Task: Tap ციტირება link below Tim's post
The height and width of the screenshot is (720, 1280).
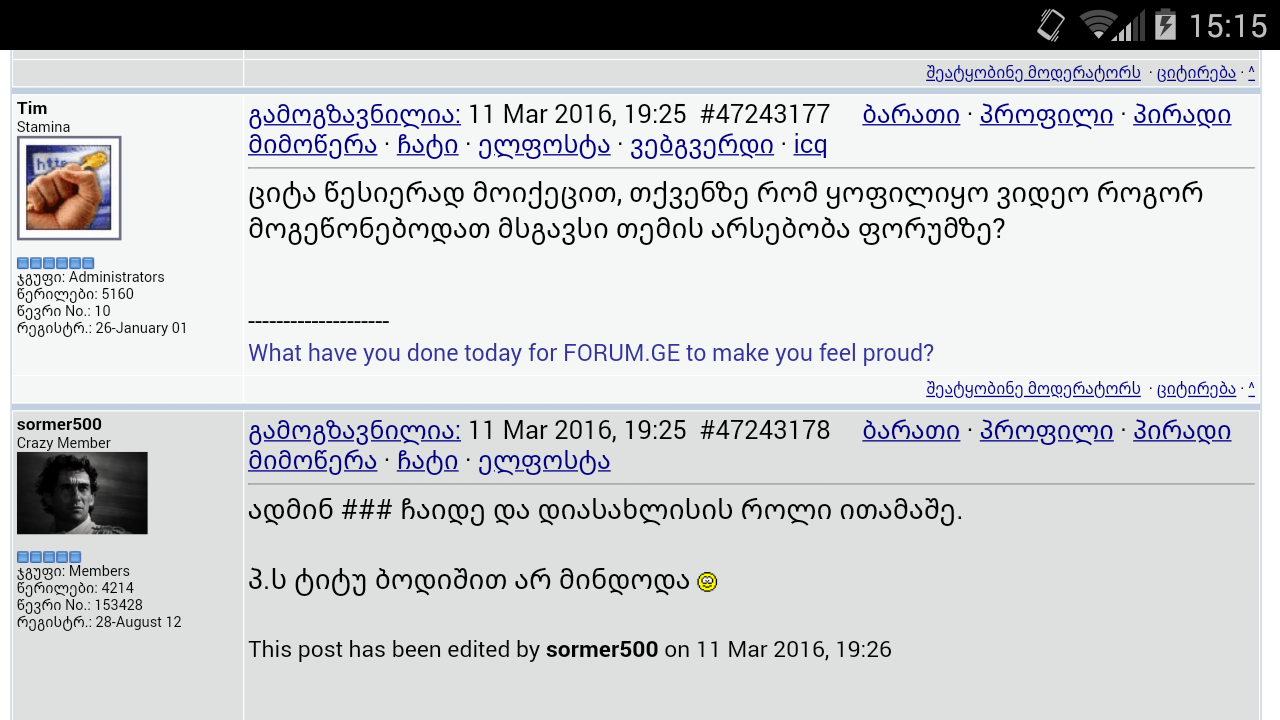Action: [1196, 389]
